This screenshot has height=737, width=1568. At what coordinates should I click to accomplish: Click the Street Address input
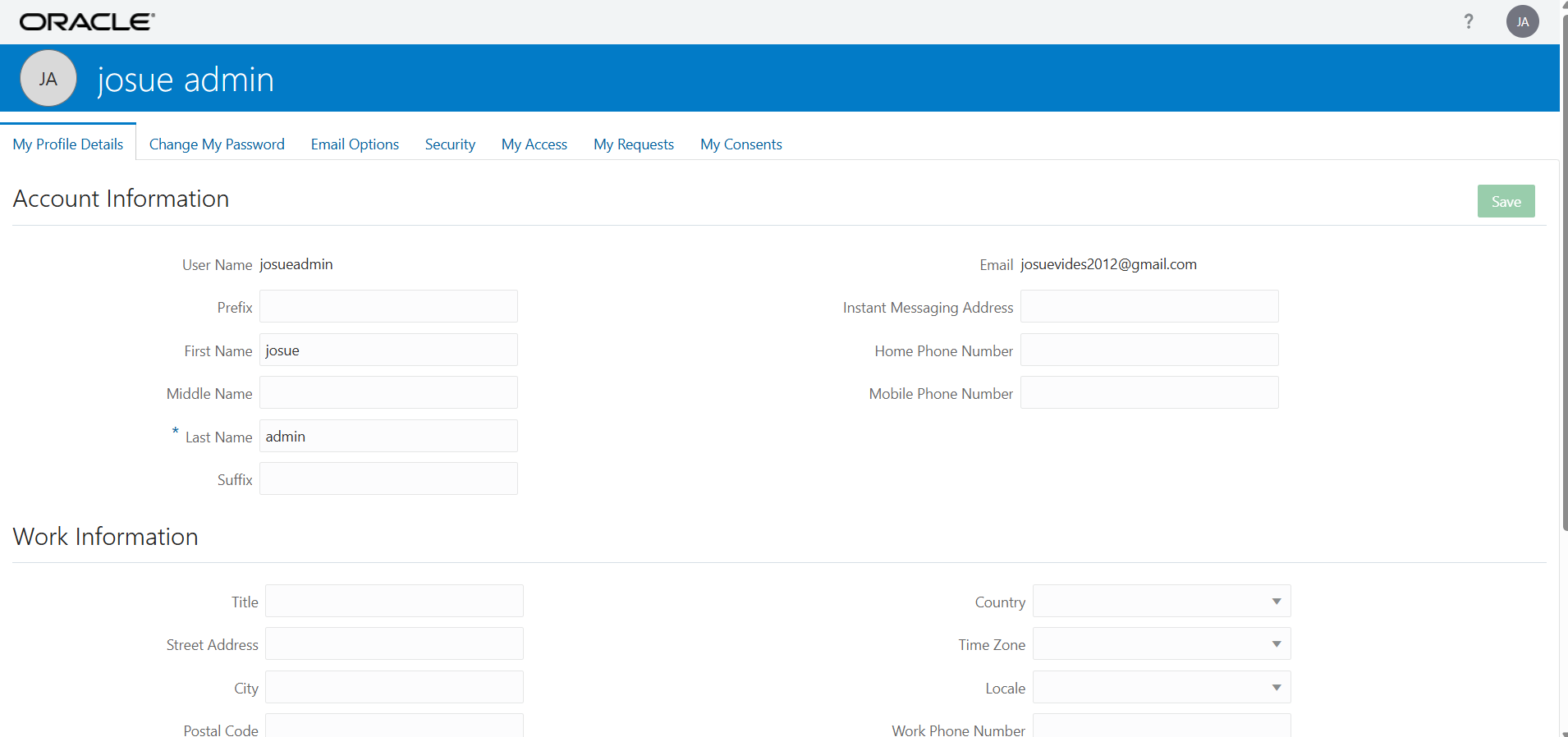[x=394, y=643]
